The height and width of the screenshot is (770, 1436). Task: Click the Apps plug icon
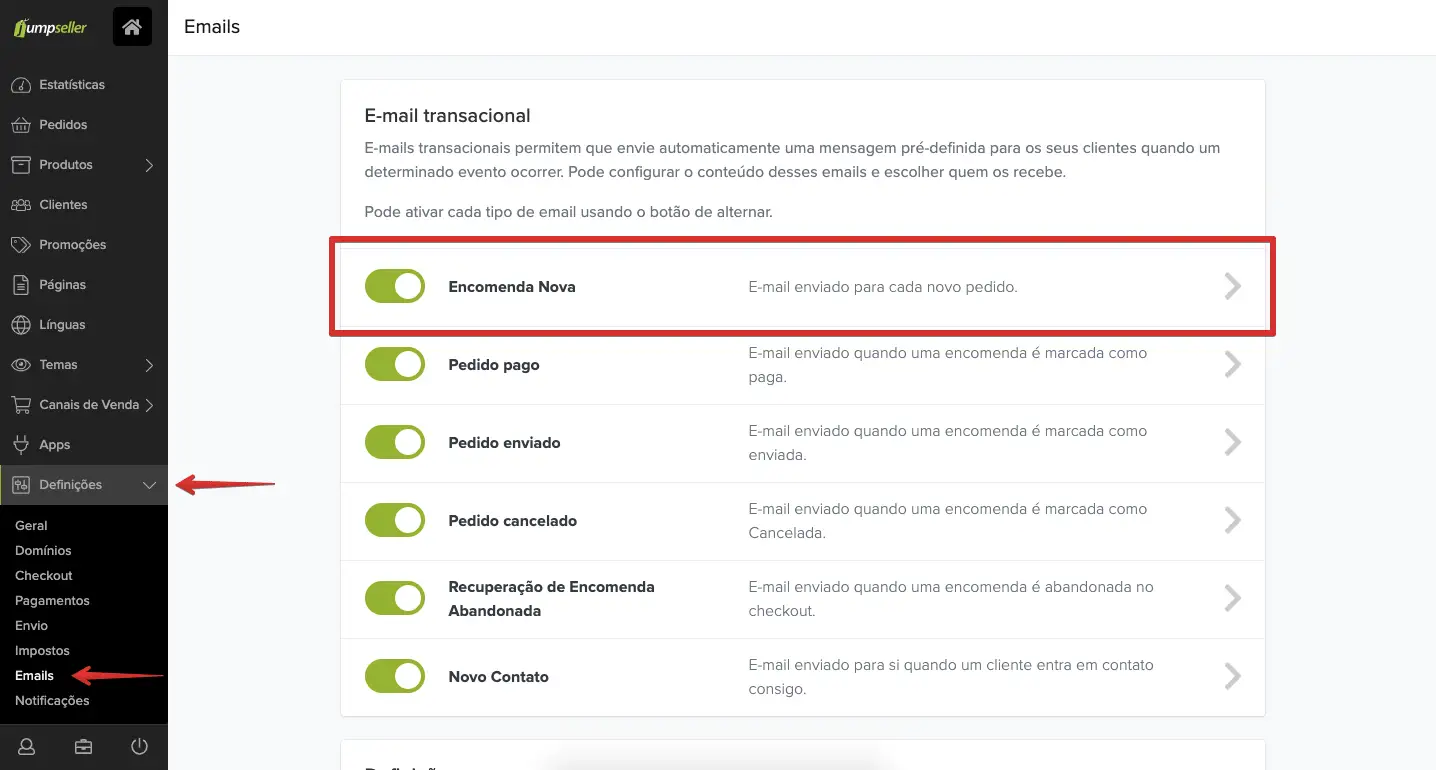click(x=20, y=445)
